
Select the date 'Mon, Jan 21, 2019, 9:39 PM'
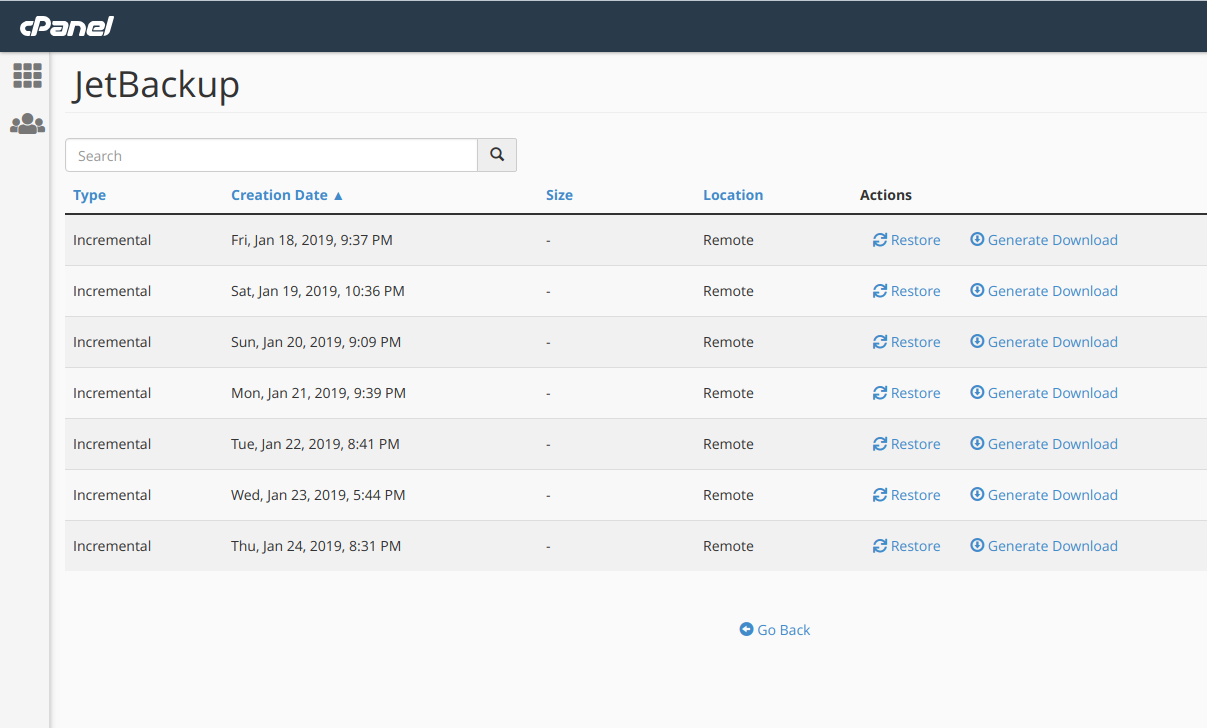click(x=318, y=393)
